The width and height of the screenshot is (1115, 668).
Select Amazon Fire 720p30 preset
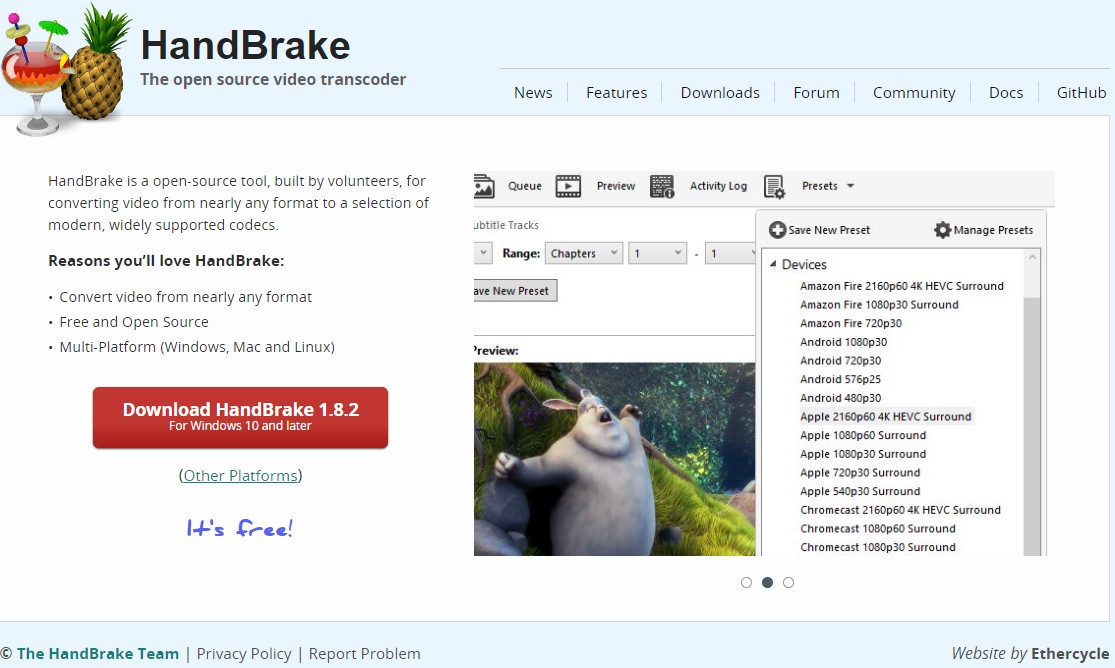pos(850,323)
